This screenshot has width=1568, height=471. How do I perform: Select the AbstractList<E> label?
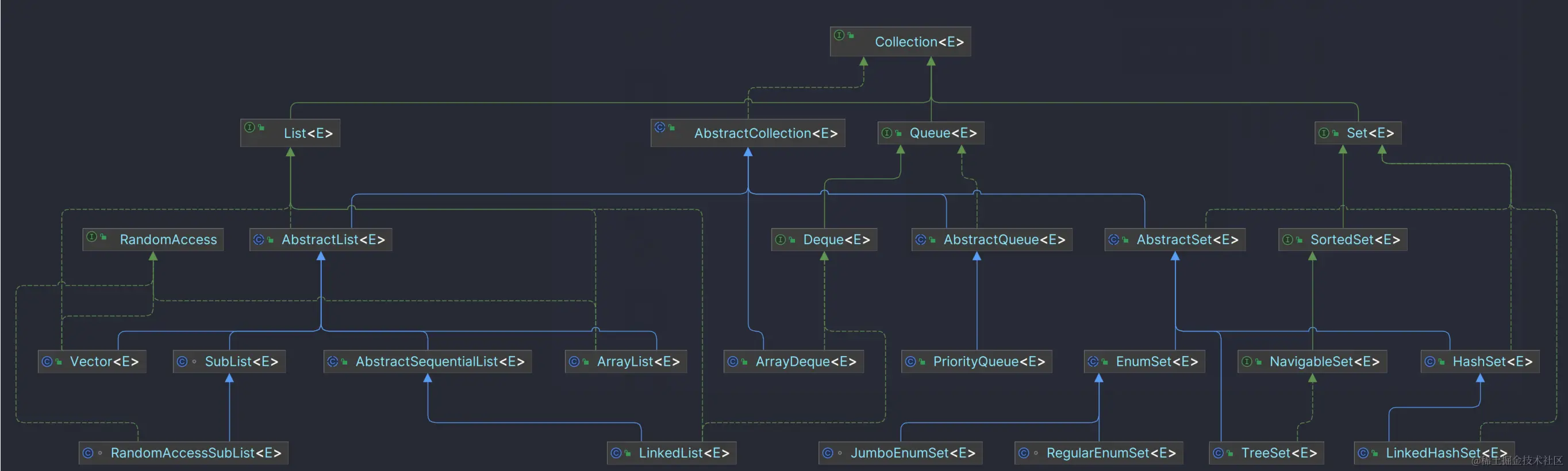pos(333,240)
